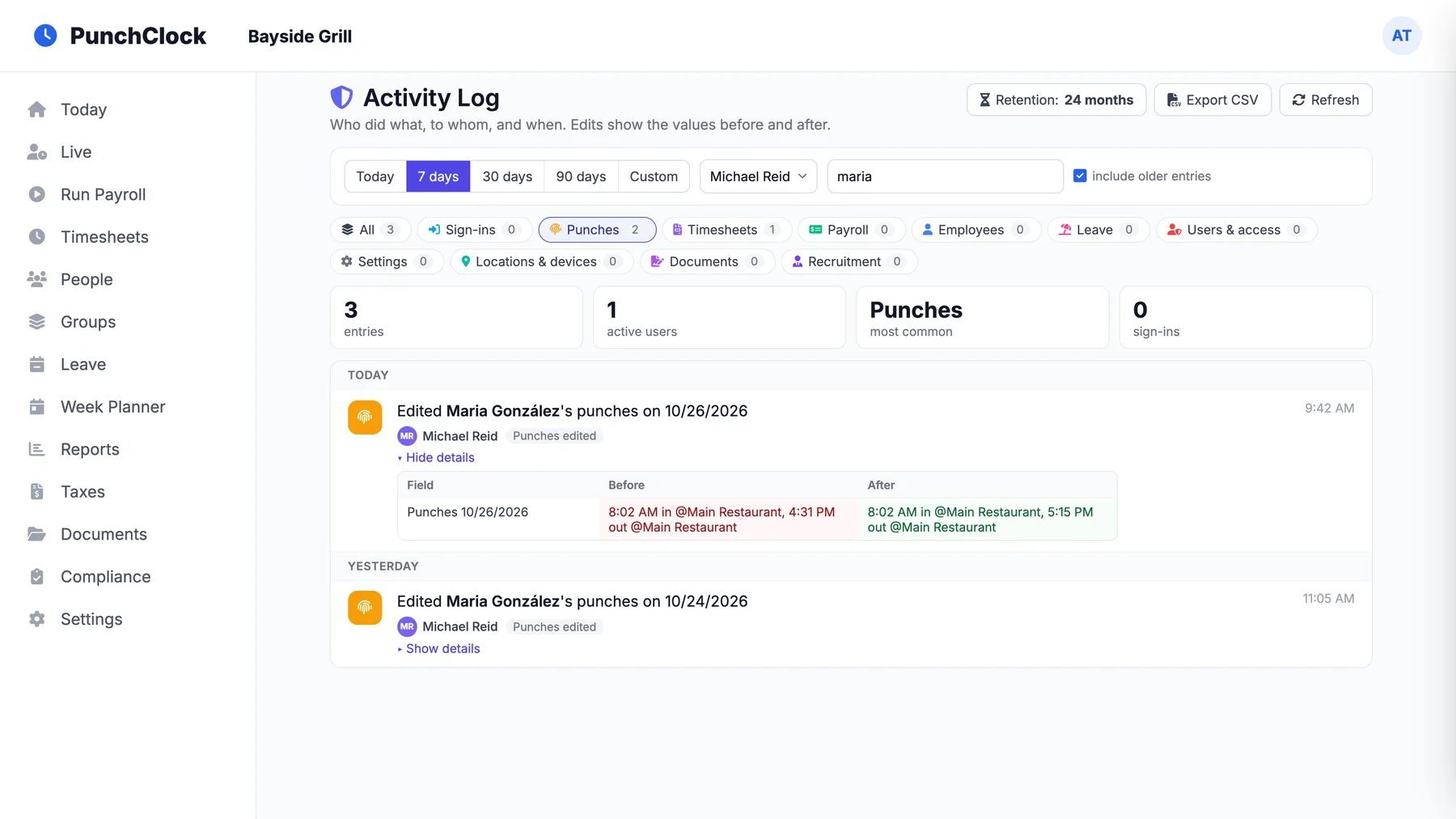Switch to the Today range tab

click(x=375, y=176)
